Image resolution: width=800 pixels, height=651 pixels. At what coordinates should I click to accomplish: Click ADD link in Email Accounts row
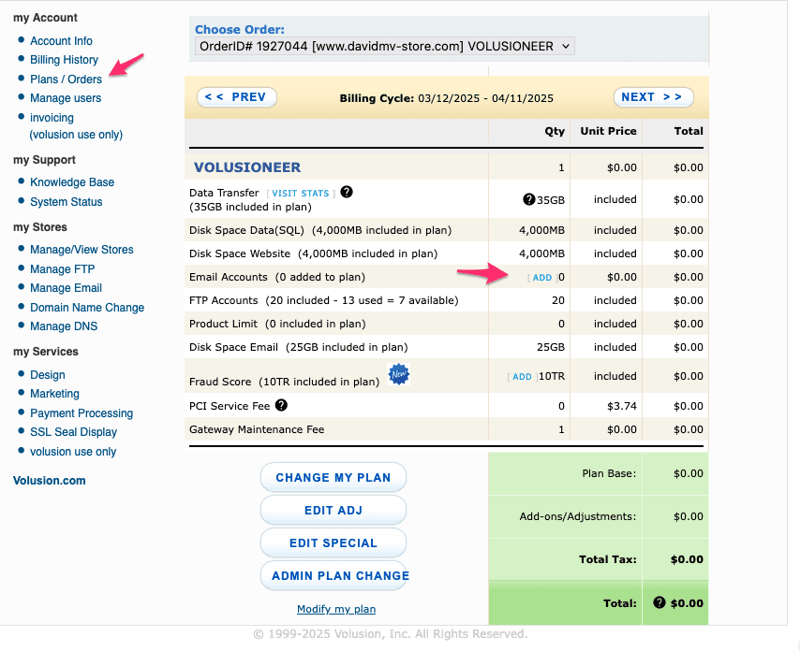(x=541, y=277)
